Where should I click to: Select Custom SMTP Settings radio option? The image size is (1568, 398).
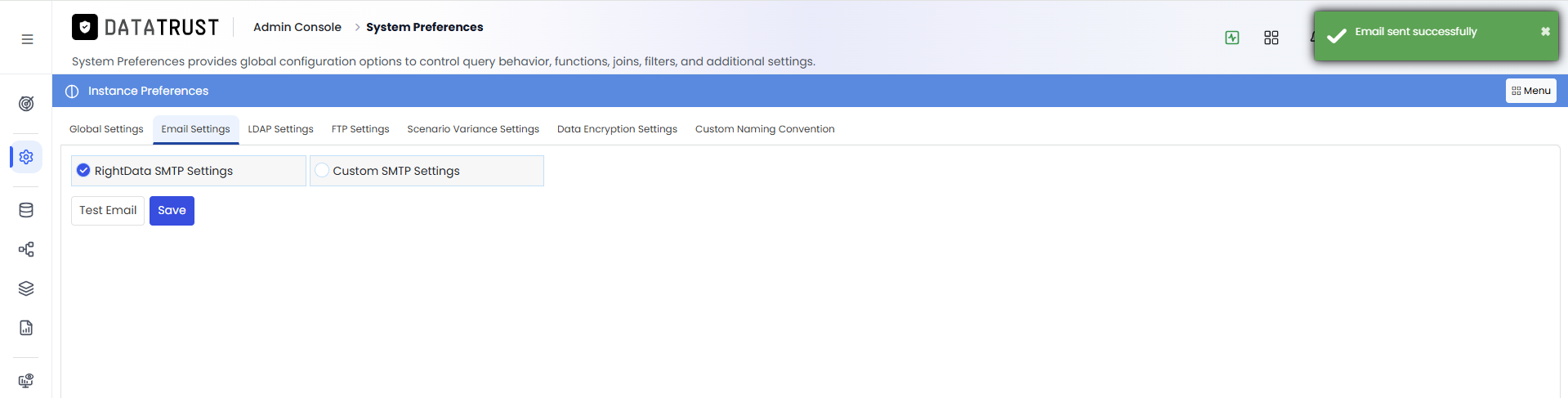[x=427, y=171]
